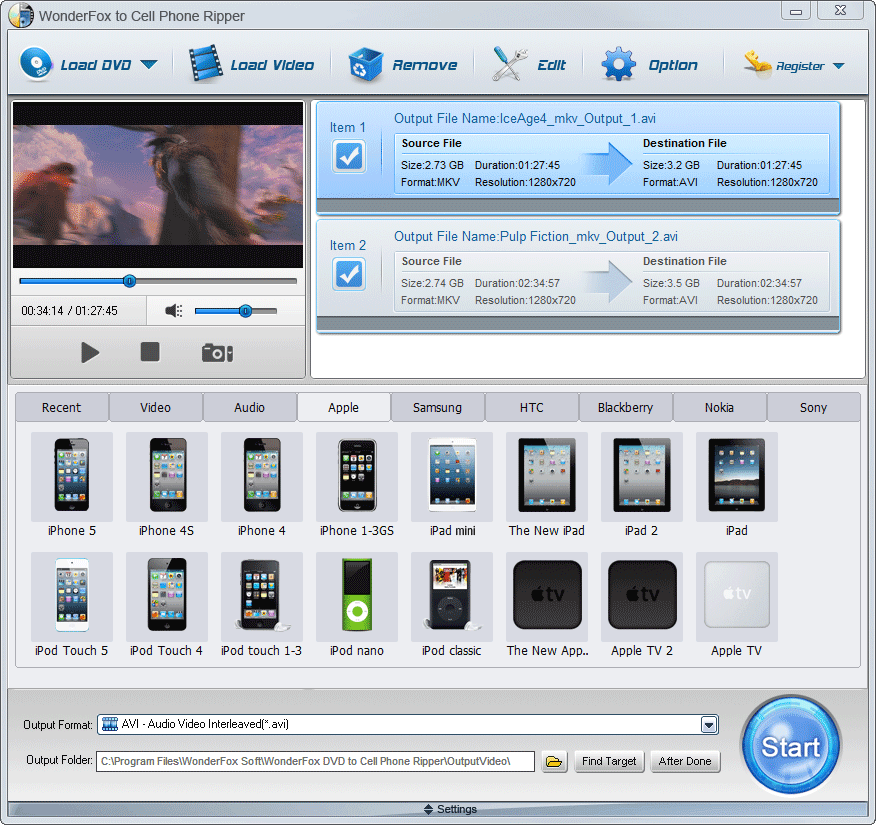Take a snapshot with camera icon

pos(217,353)
